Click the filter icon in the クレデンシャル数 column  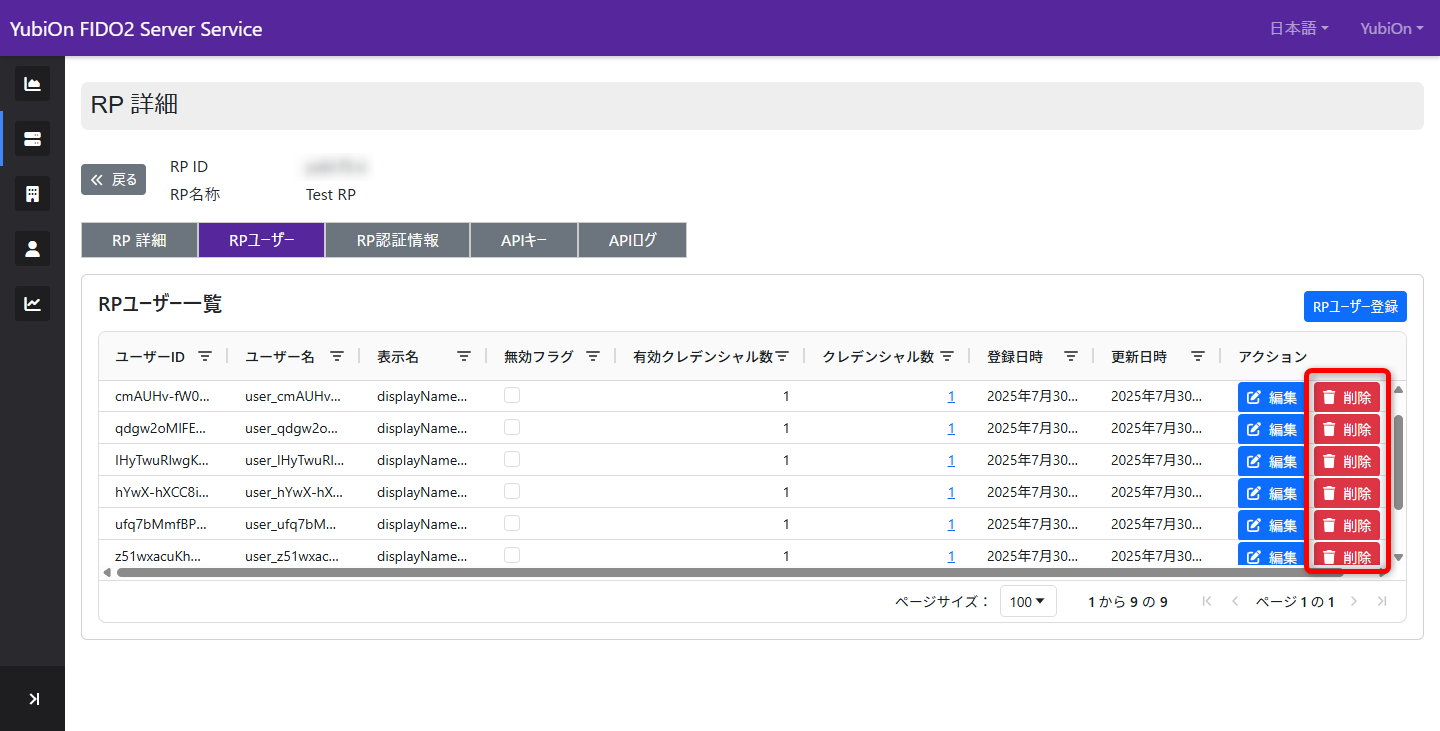[947, 356]
